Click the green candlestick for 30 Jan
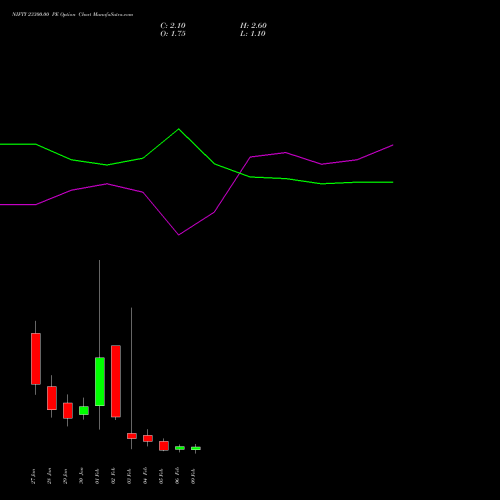 tap(84, 410)
